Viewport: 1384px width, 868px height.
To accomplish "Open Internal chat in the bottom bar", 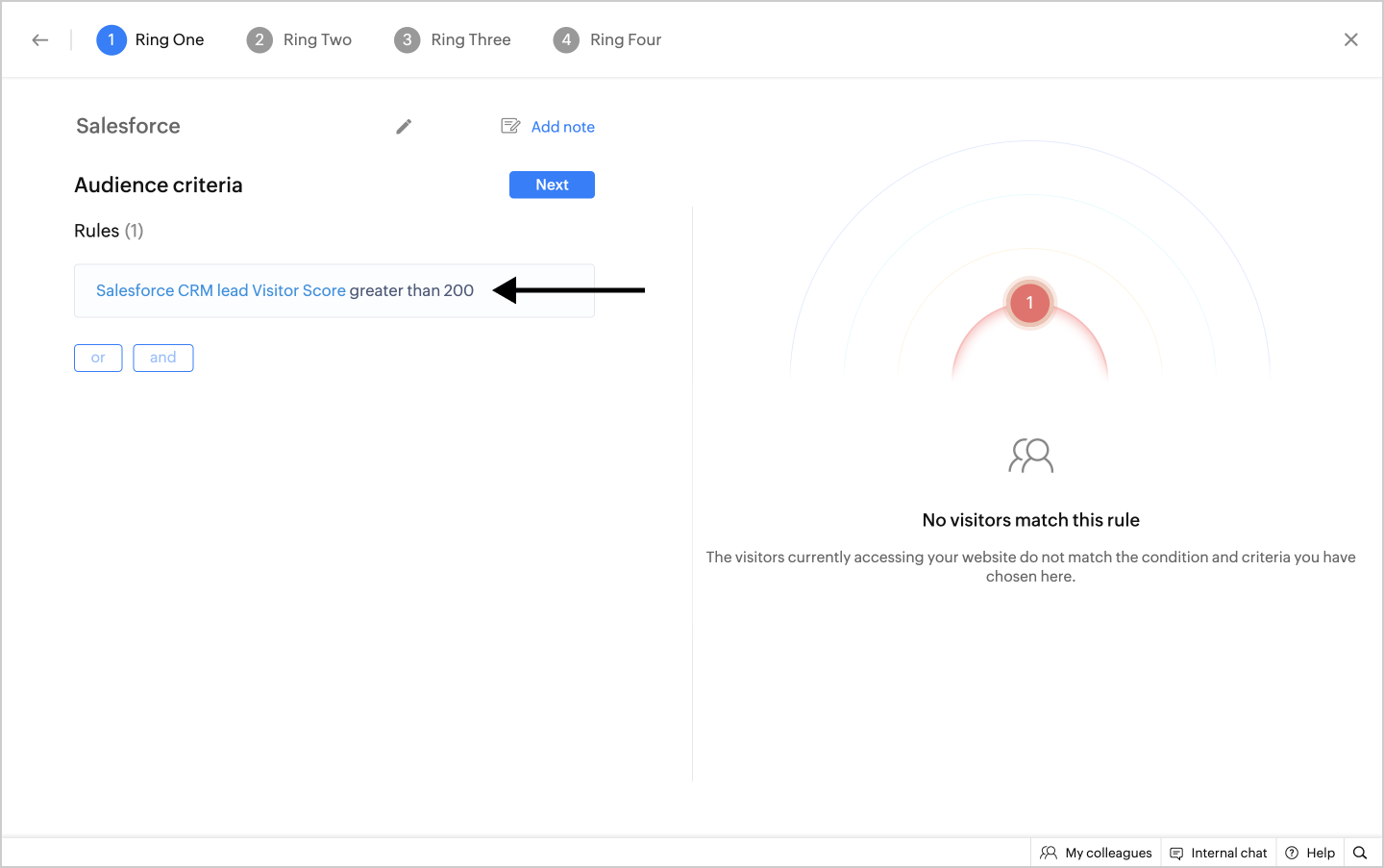I will pos(1219,853).
